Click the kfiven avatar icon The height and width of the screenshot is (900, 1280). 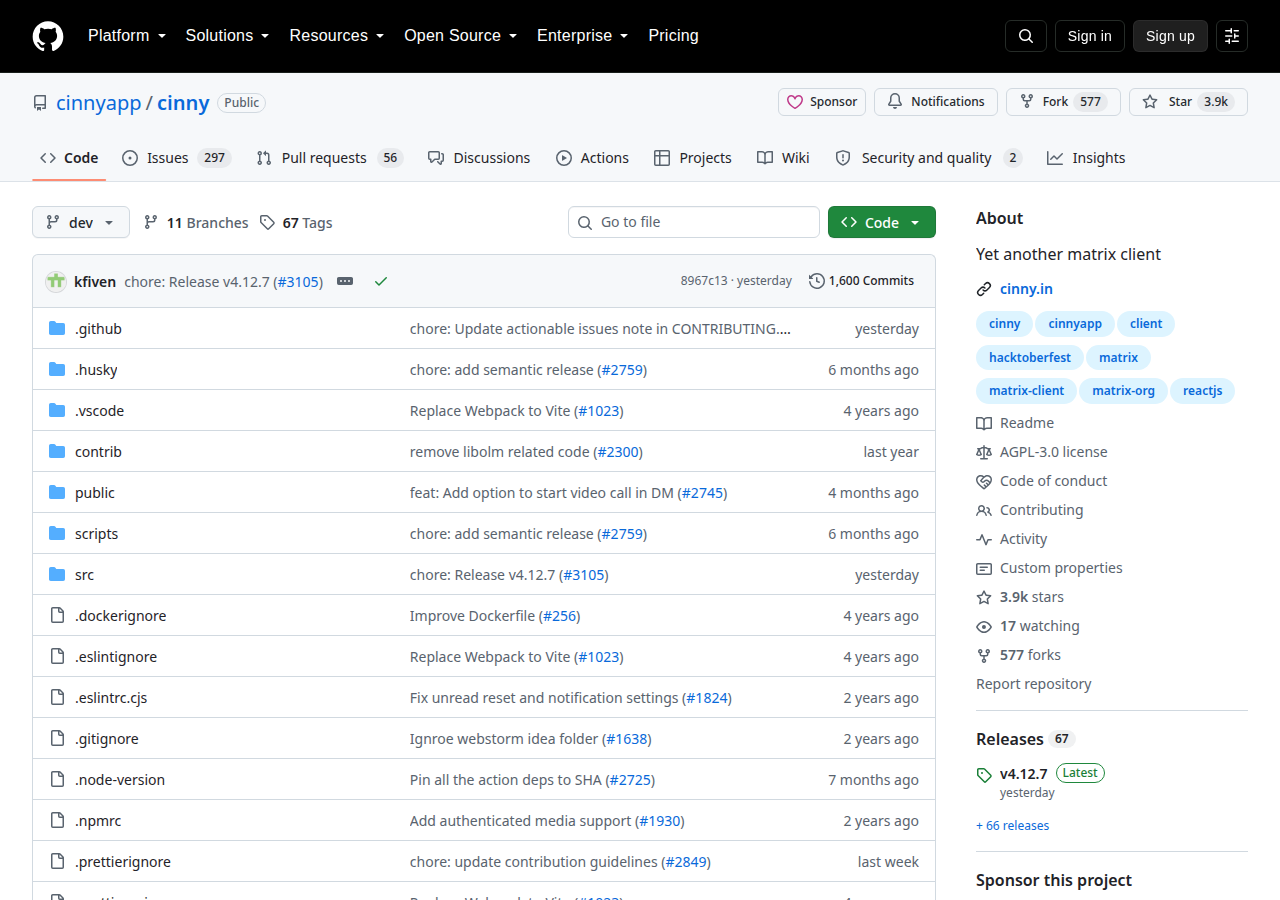tap(56, 282)
